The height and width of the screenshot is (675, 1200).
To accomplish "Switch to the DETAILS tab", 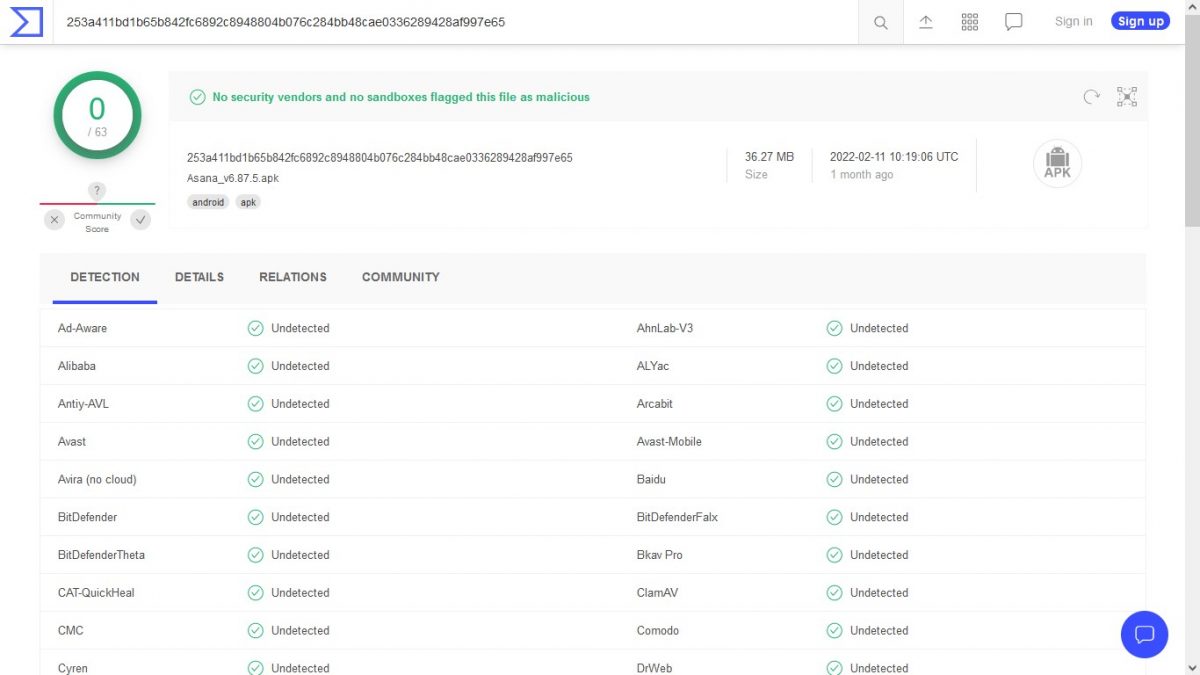I will pos(199,277).
